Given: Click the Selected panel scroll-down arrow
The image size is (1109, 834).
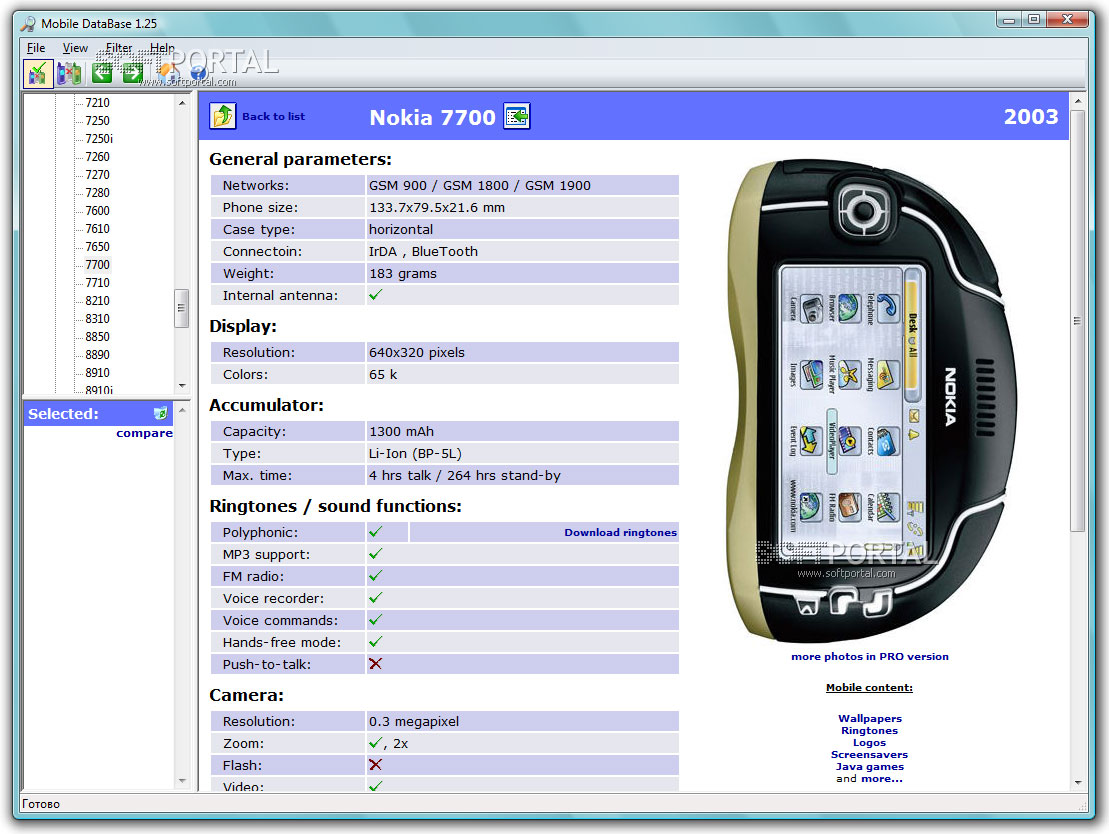Looking at the screenshot, I should [x=182, y=781].
